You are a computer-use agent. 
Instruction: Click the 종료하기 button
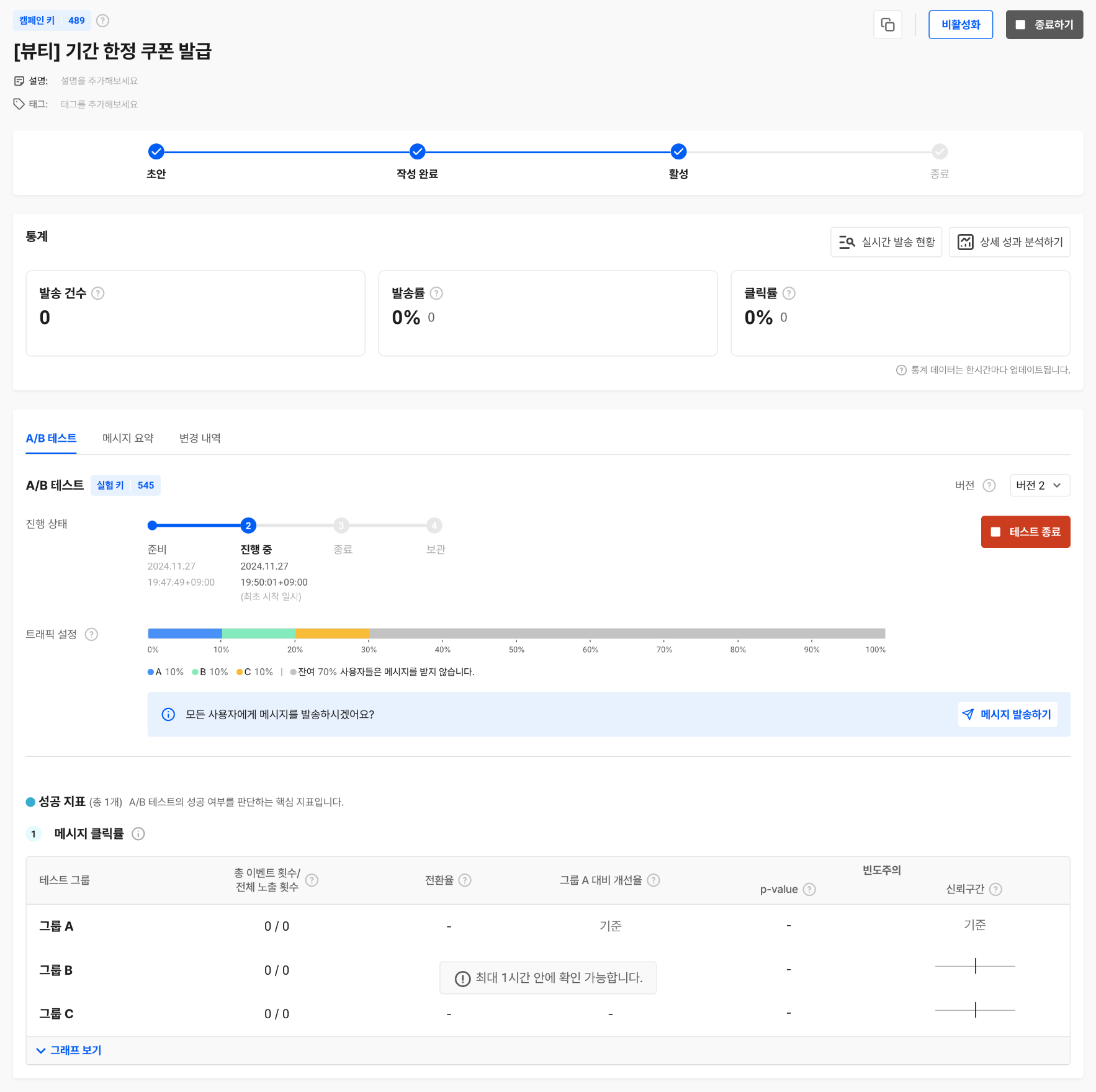(x=1044, y=25)
